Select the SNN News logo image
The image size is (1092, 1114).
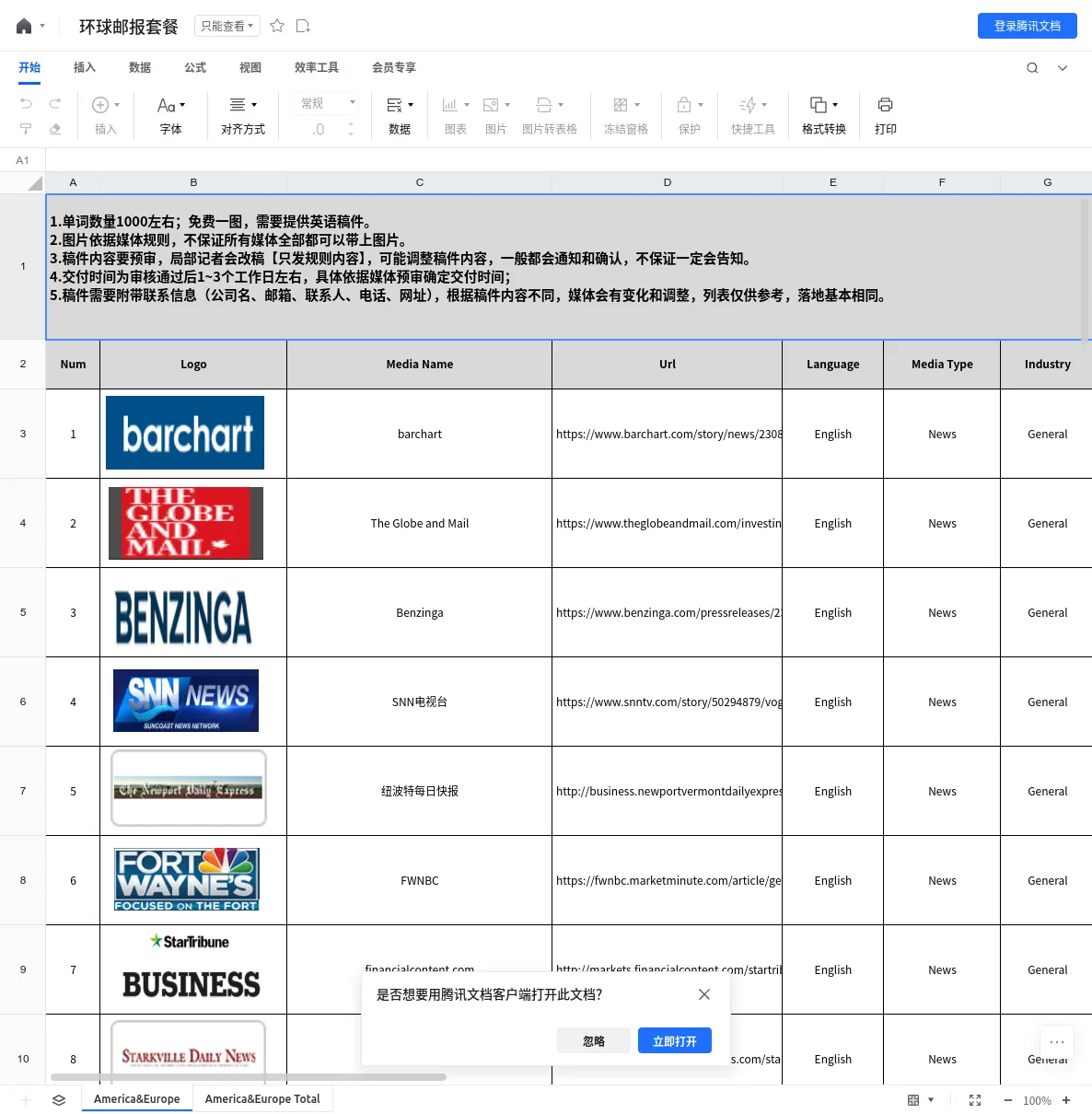click(x=186, y=701)
